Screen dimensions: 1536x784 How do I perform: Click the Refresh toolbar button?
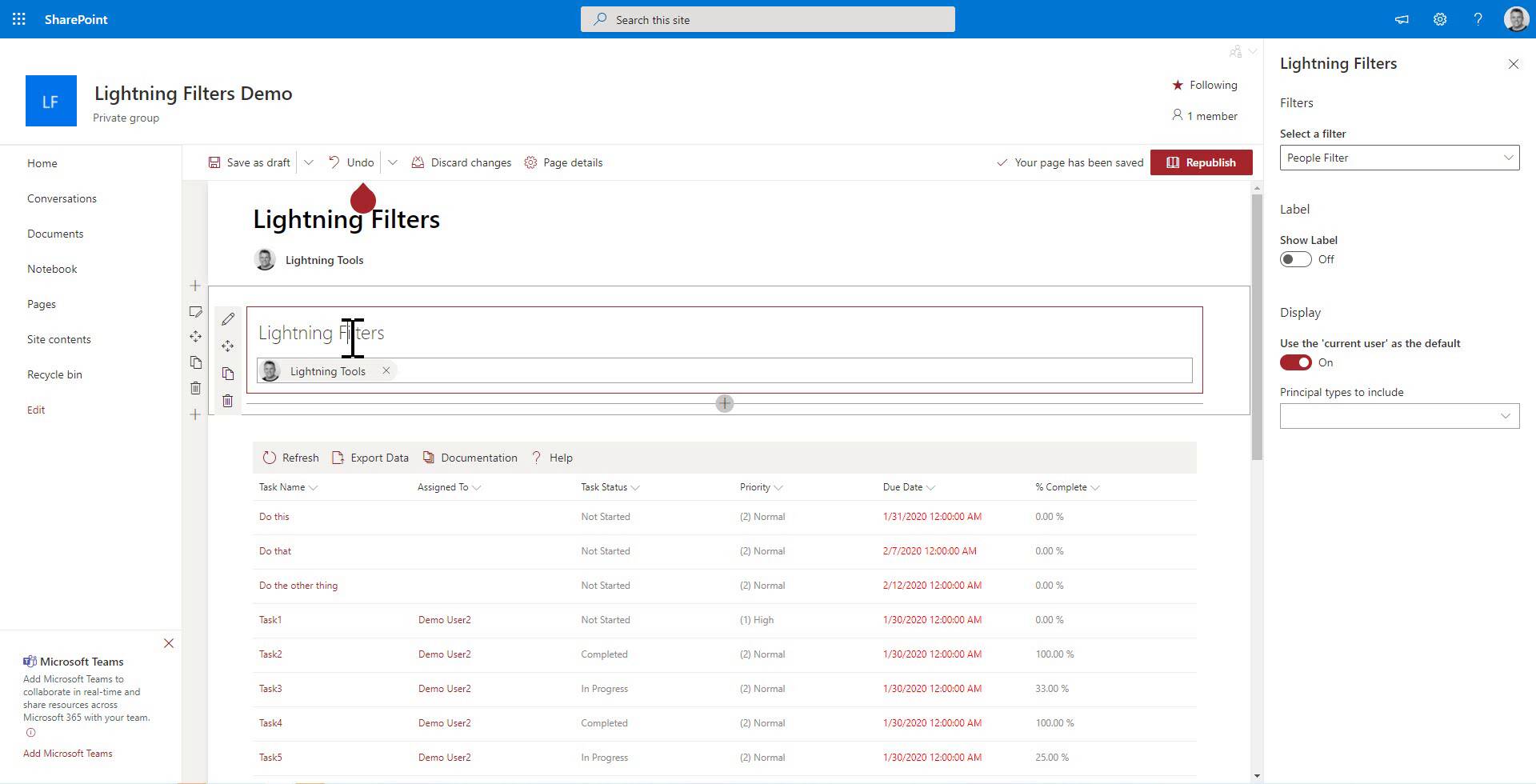coord(291,458)
